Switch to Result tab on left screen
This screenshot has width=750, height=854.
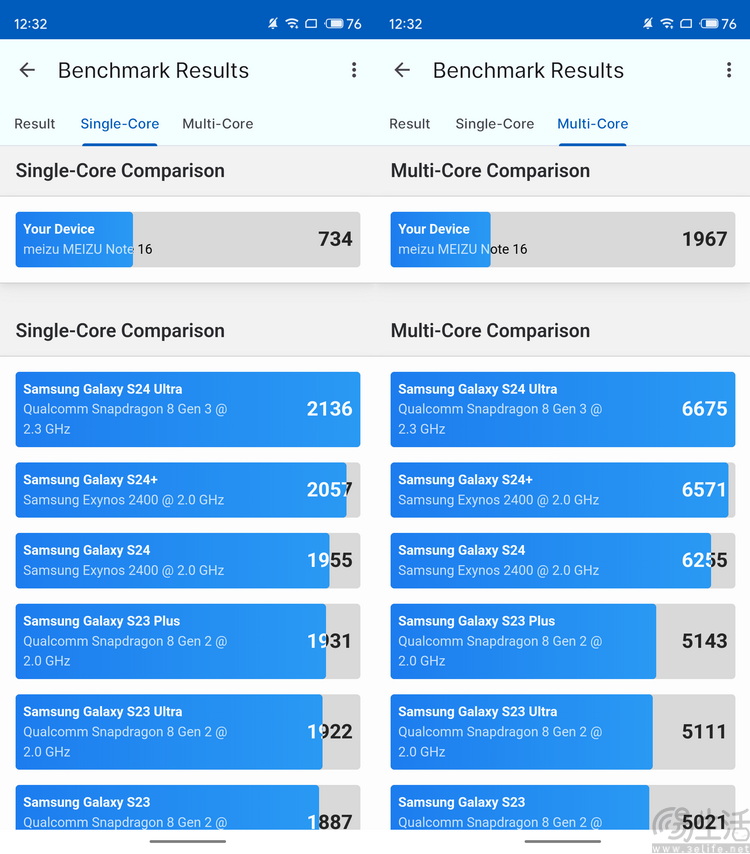tap(35, 124)
